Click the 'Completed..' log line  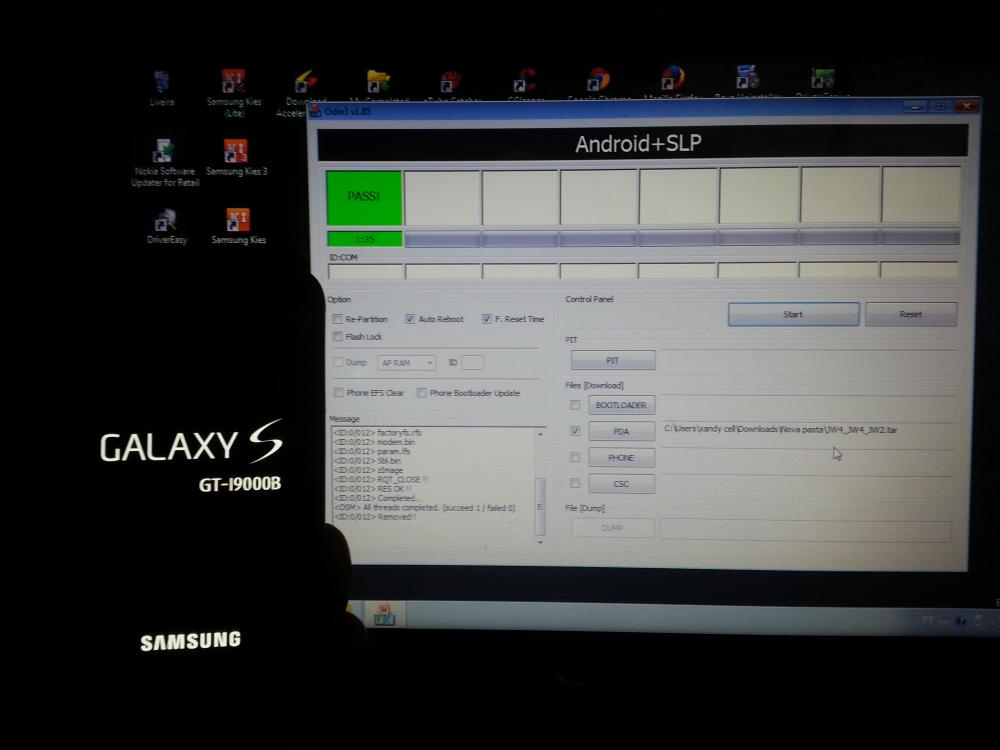click(x=376, y=498)
